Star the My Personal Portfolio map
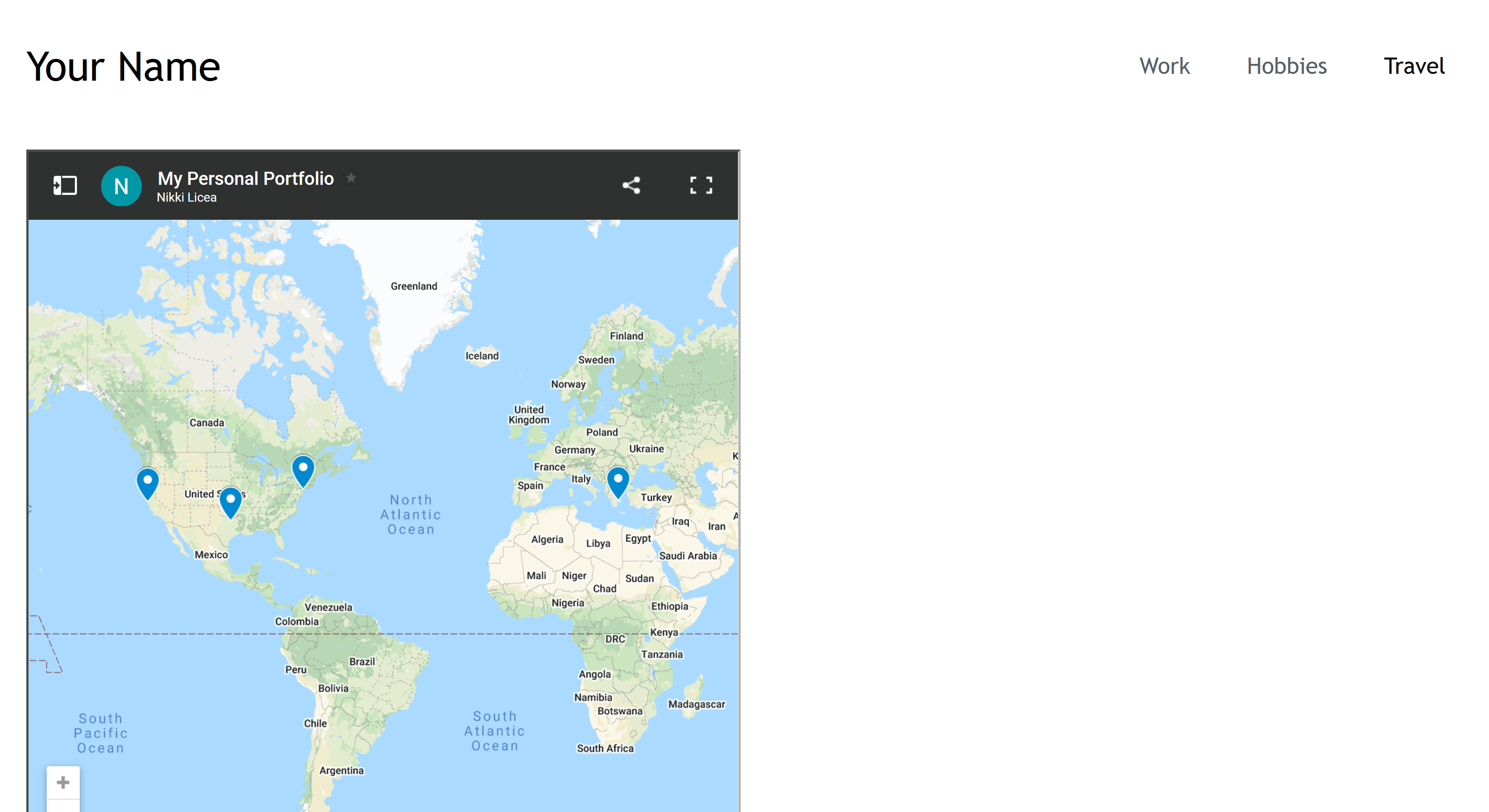Screen dimensions: 1489x812 351,178
